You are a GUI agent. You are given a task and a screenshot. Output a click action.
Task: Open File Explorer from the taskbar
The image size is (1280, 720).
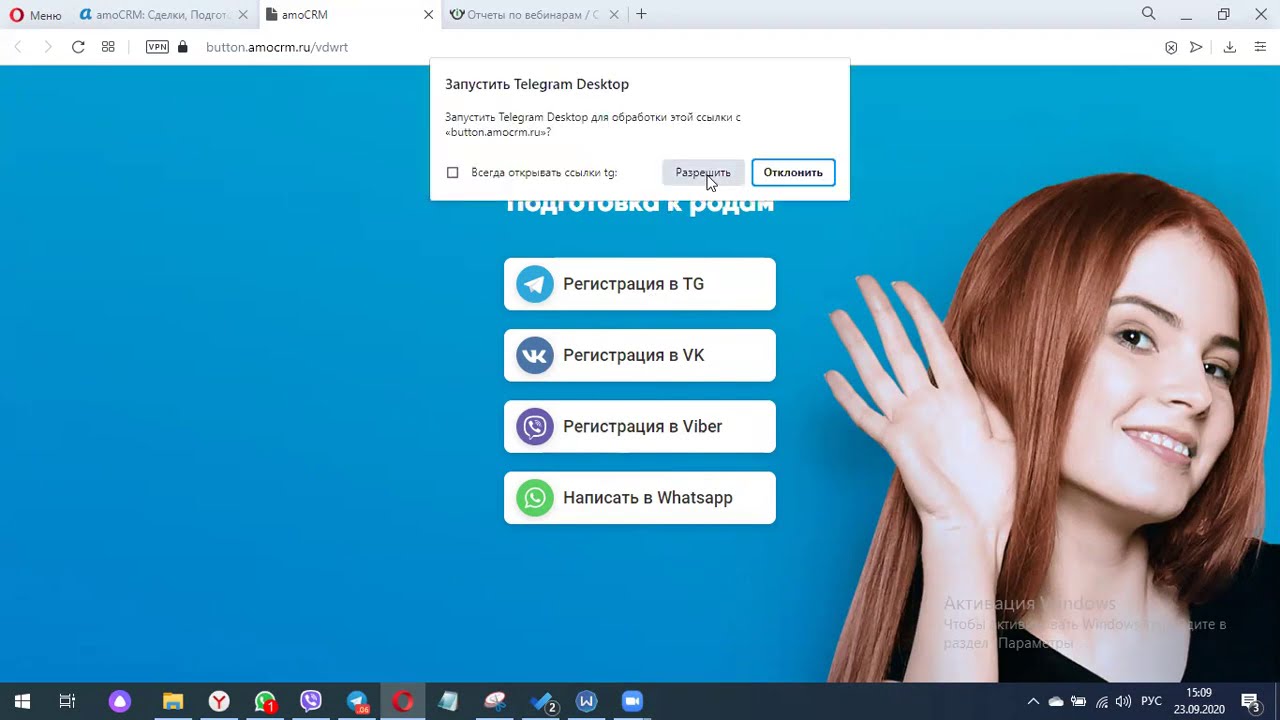(173, 701)
